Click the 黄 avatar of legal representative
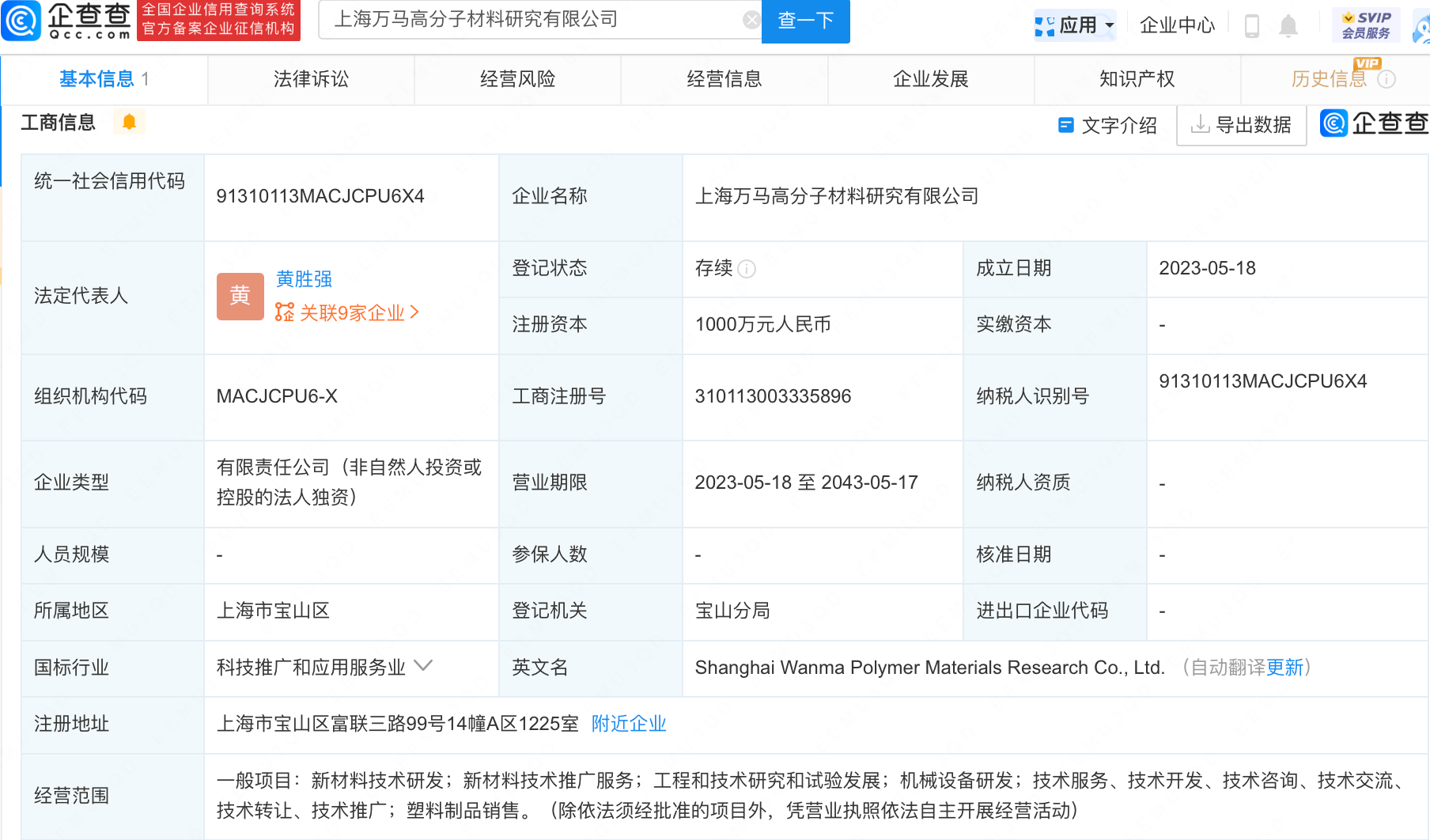 pos(240,296)
